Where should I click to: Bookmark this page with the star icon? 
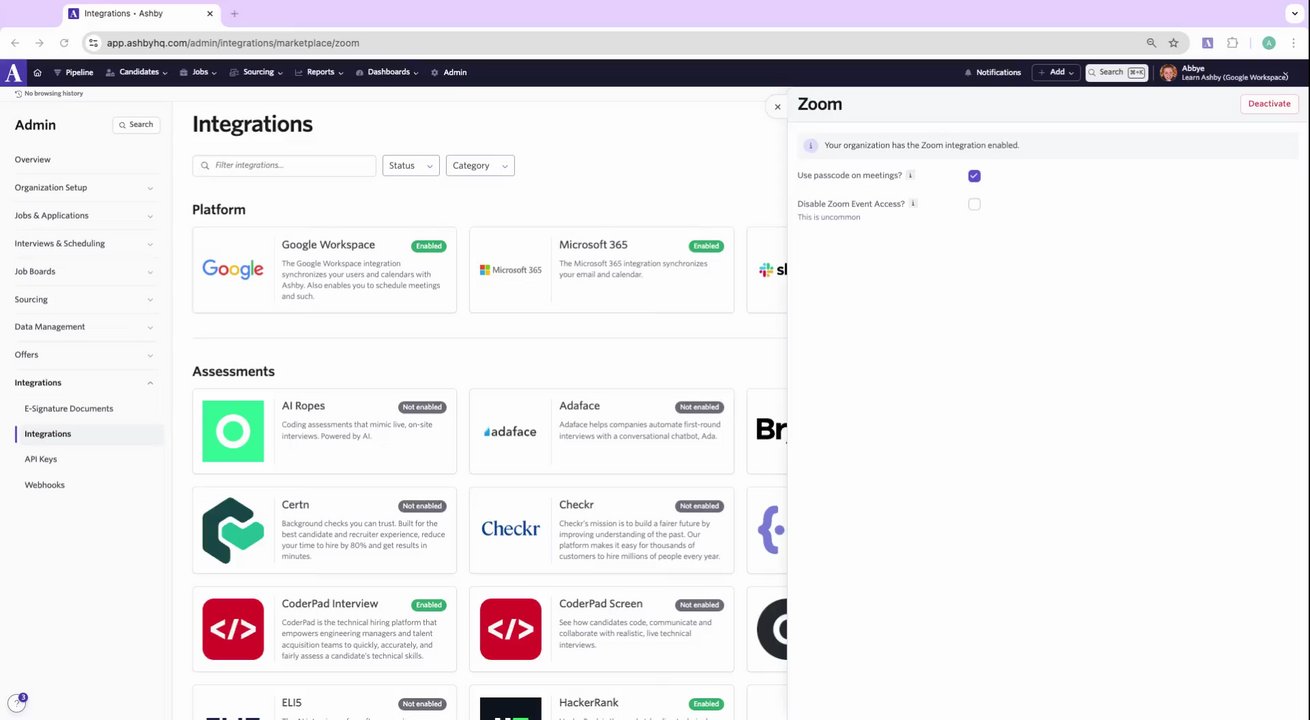pyautogui.click(x=1173, y=43)
